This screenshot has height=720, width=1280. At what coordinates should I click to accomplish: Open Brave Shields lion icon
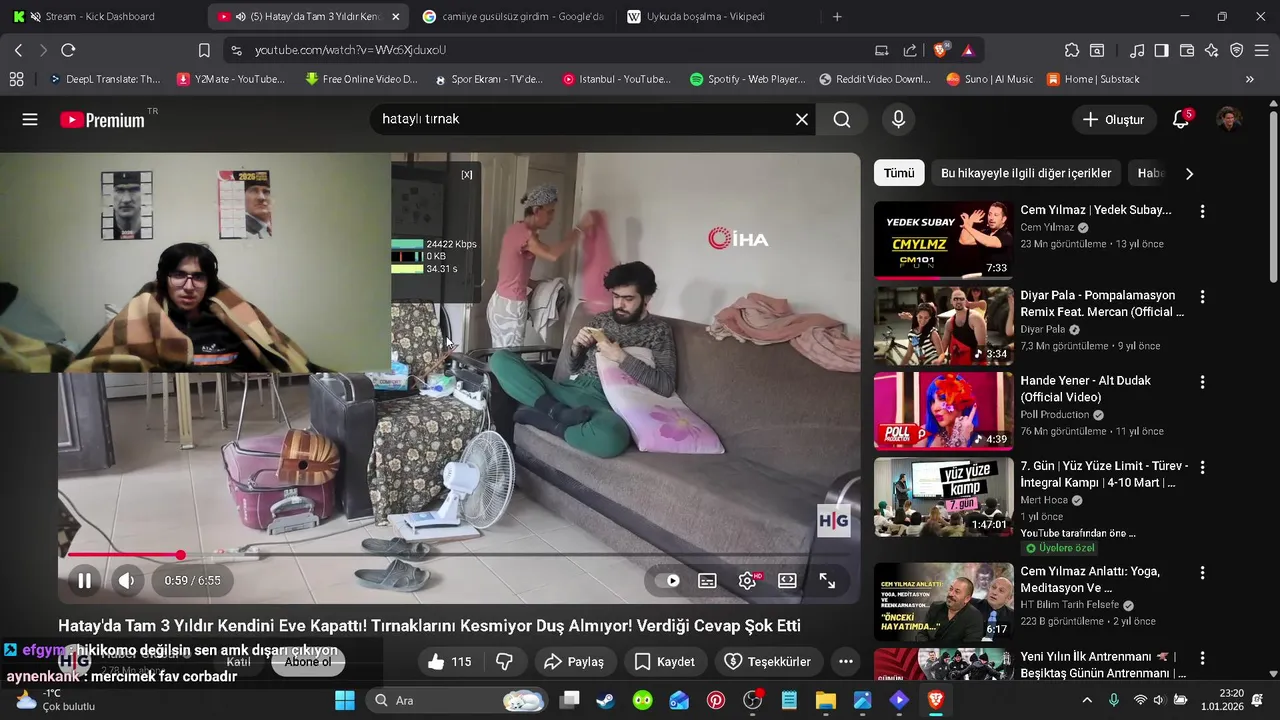941,50
